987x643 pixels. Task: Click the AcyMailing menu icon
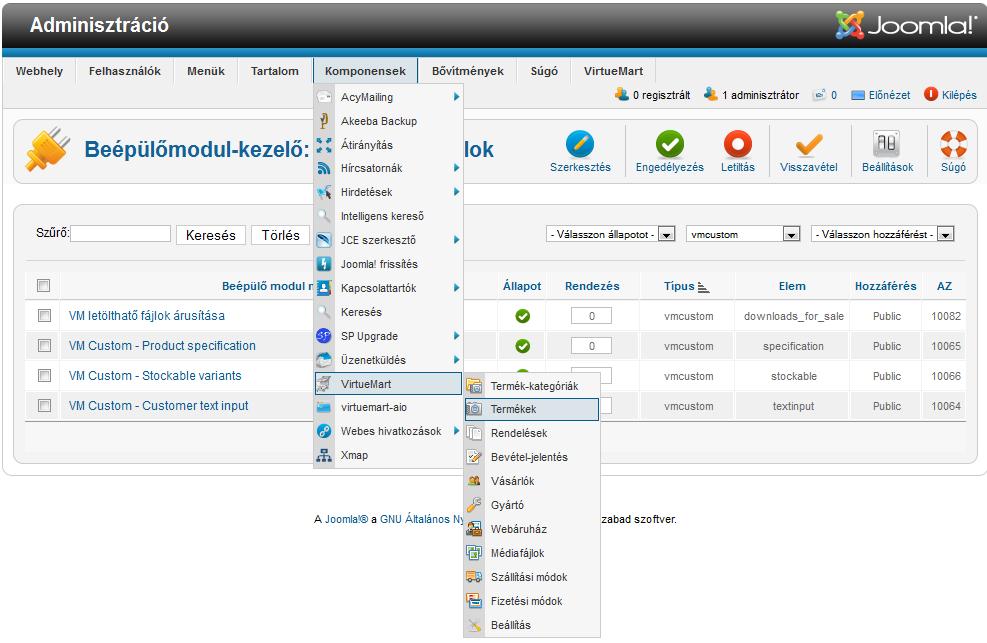pyautogui.click(x=324, y=97)
